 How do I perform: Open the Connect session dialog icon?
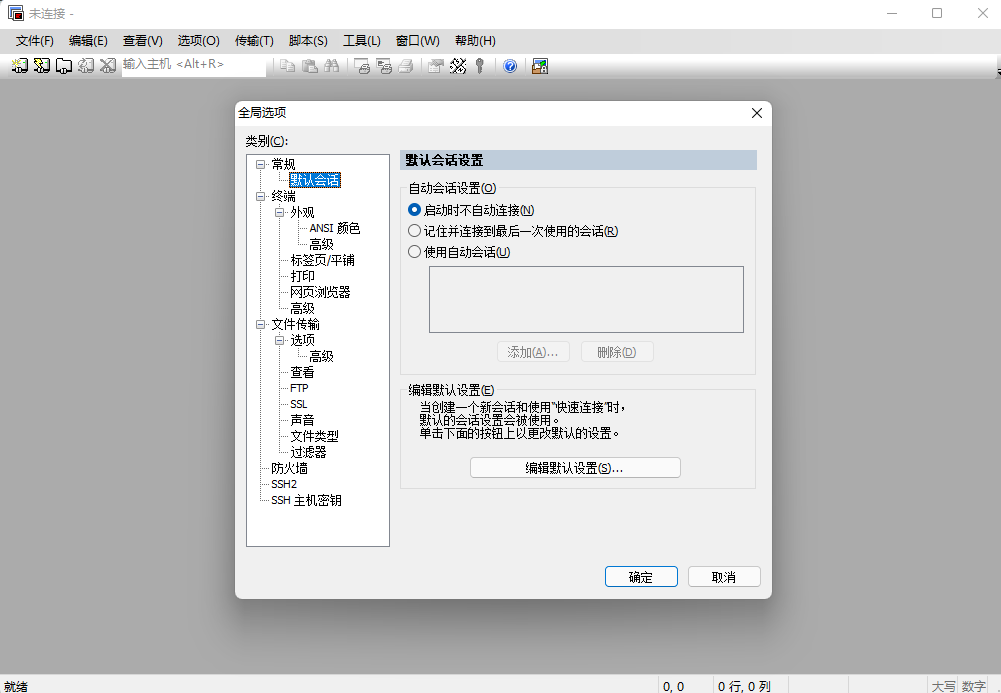click(x=18, y=66)
